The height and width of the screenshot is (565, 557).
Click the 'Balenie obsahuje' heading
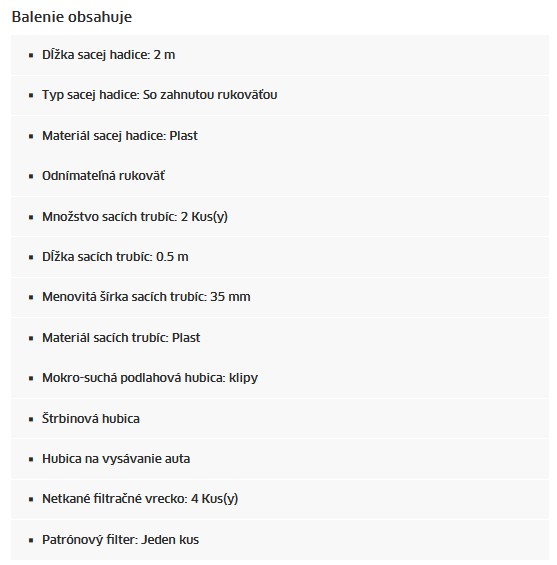click(72, 17)
